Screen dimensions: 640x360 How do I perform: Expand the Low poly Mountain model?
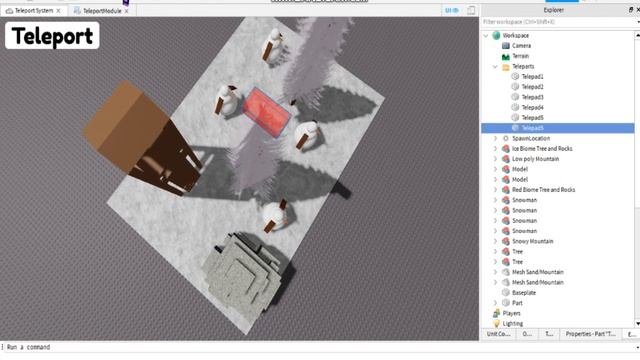[495, 159]
